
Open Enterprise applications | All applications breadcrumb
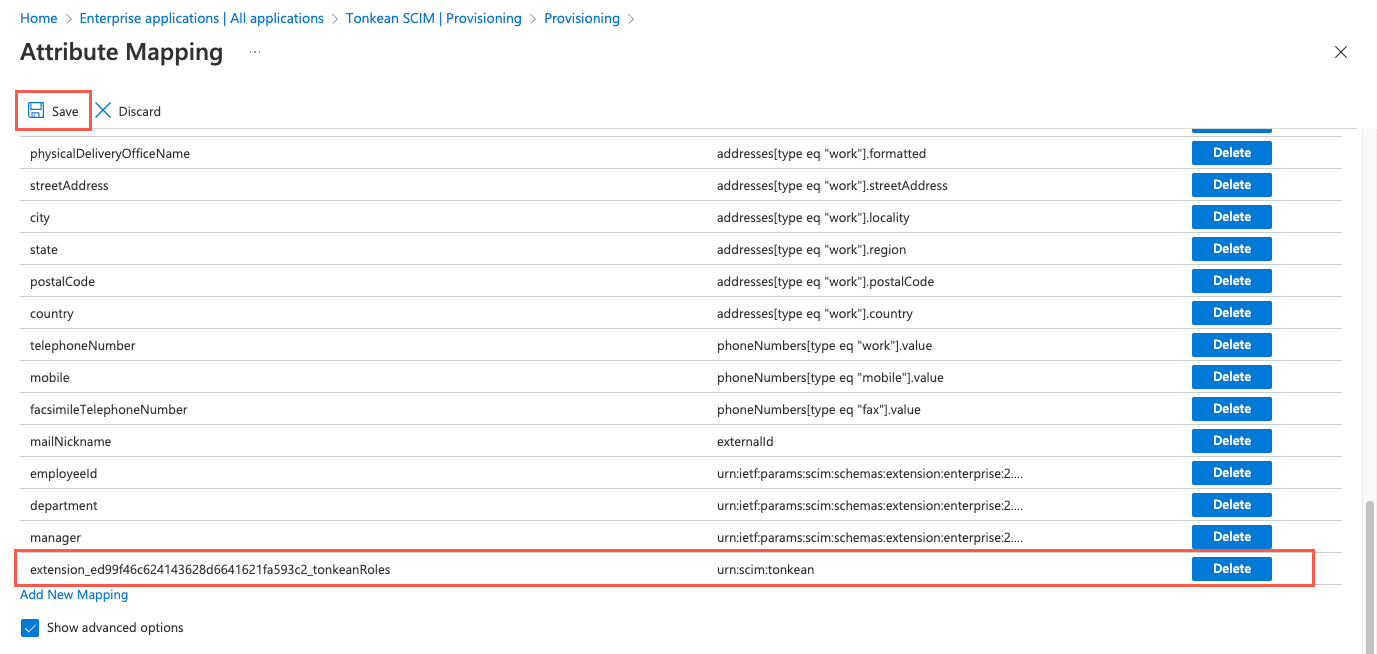pos(201,18)
